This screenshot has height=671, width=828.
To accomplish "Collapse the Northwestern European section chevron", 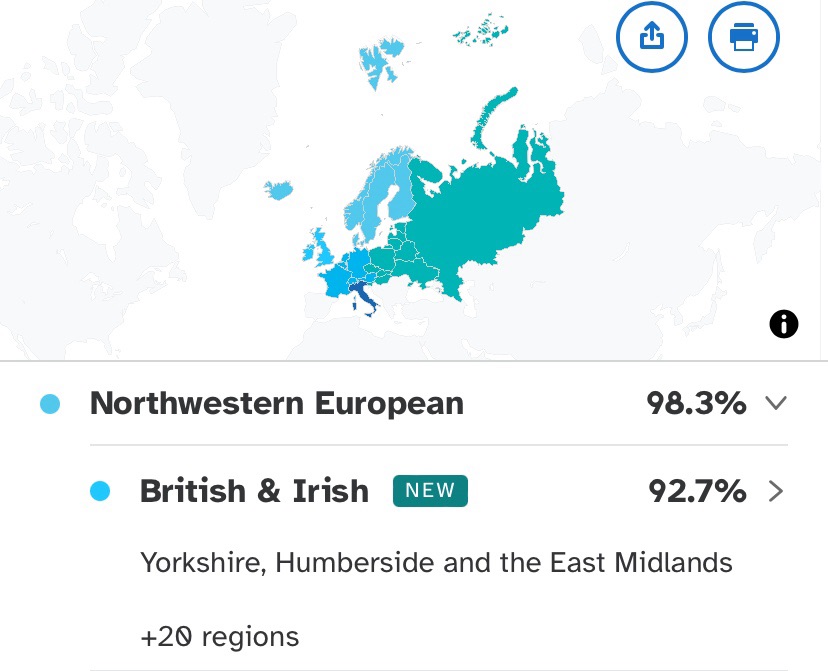I will coord(776,403).
